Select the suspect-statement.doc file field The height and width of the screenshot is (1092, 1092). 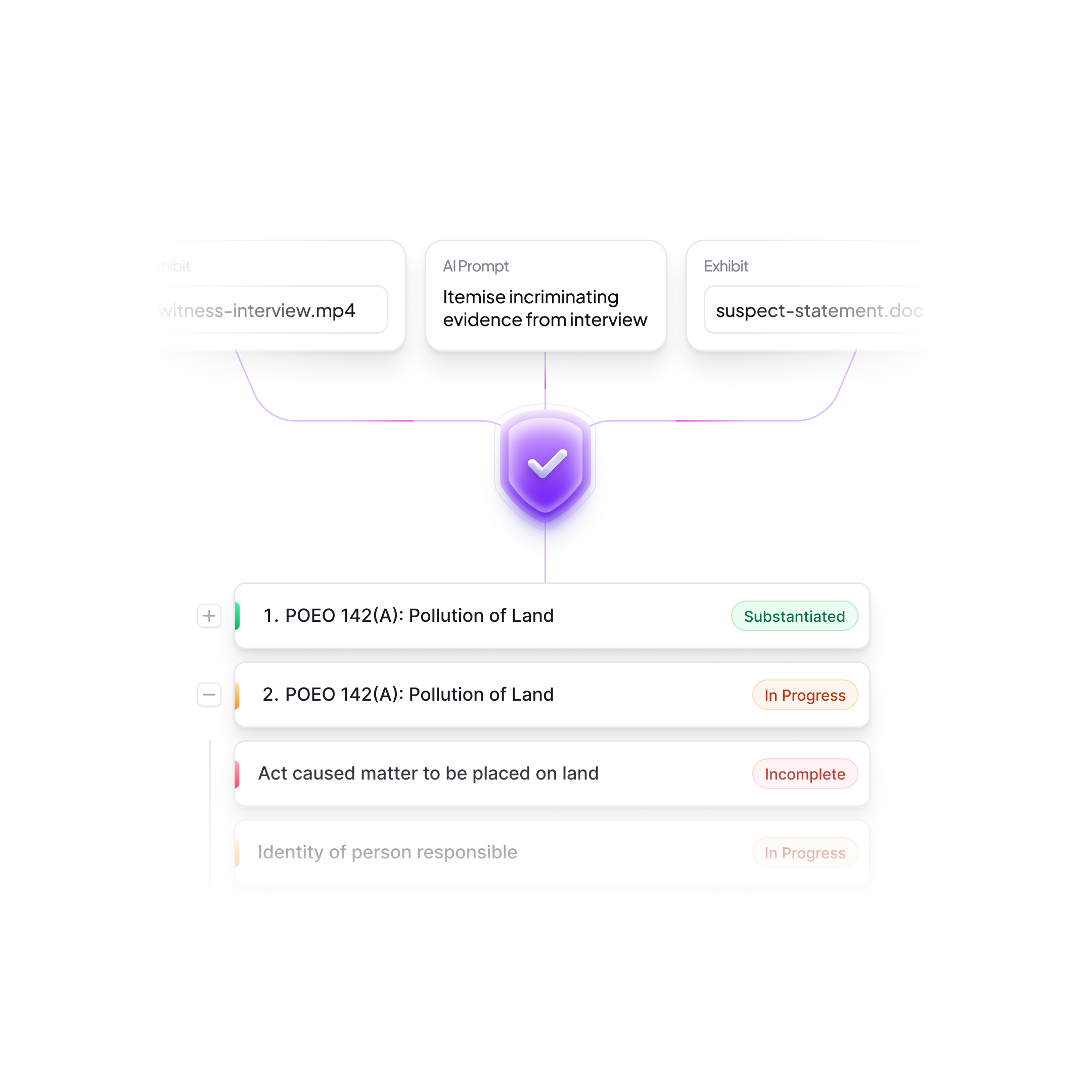(x=814, y=310)
